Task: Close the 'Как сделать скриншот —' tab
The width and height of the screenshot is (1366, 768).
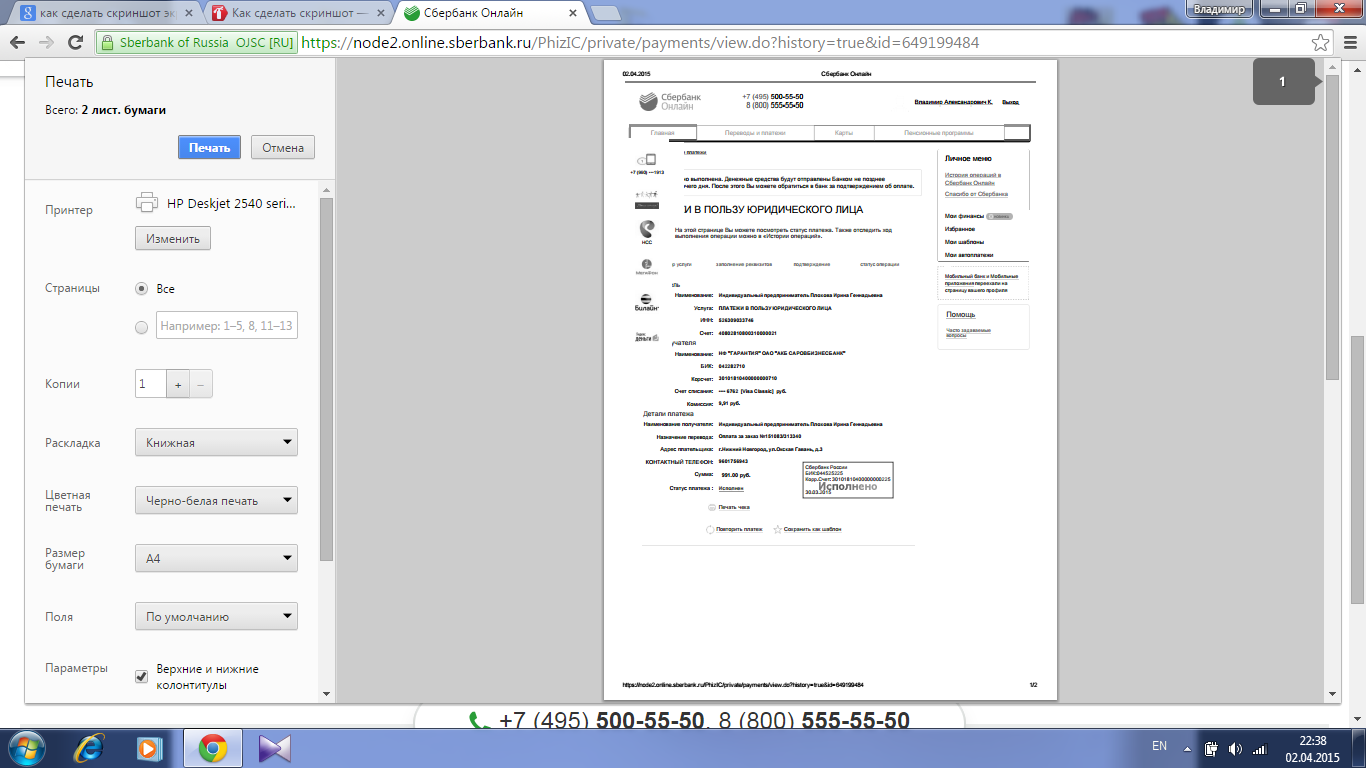Action: pyautogui.click(x=379, y=14)
